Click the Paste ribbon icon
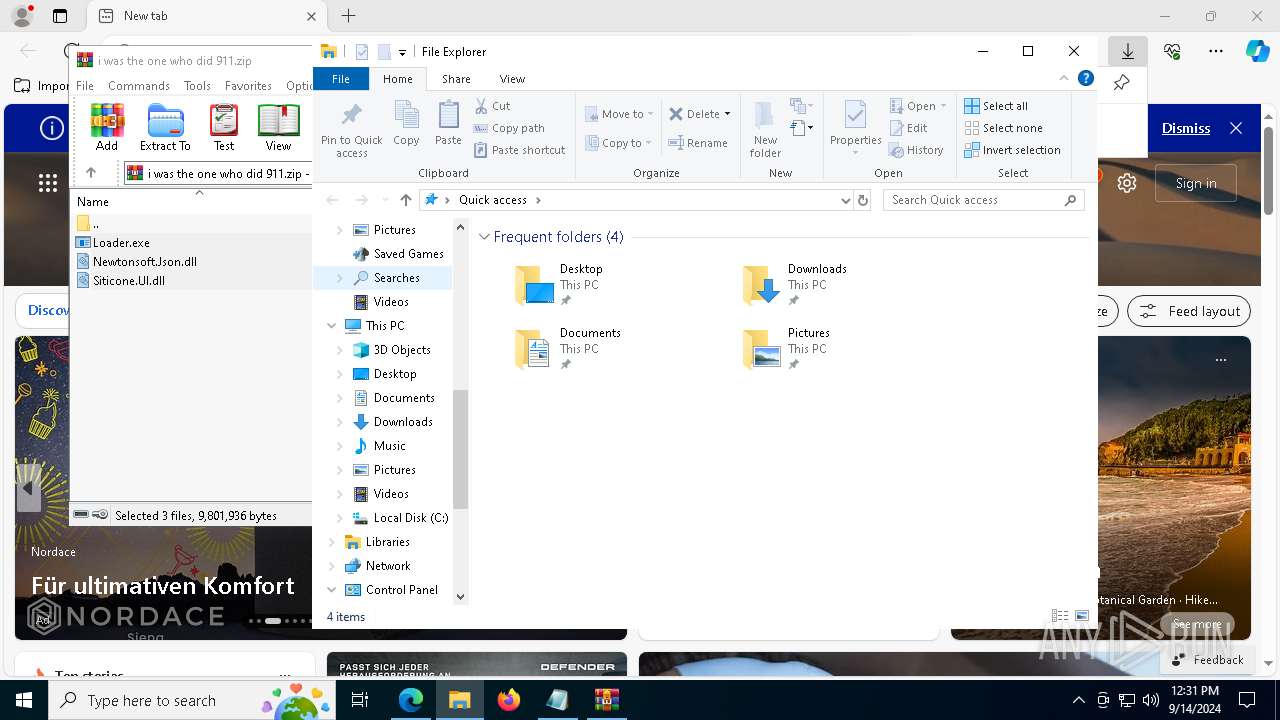 (x=448, y=124)
